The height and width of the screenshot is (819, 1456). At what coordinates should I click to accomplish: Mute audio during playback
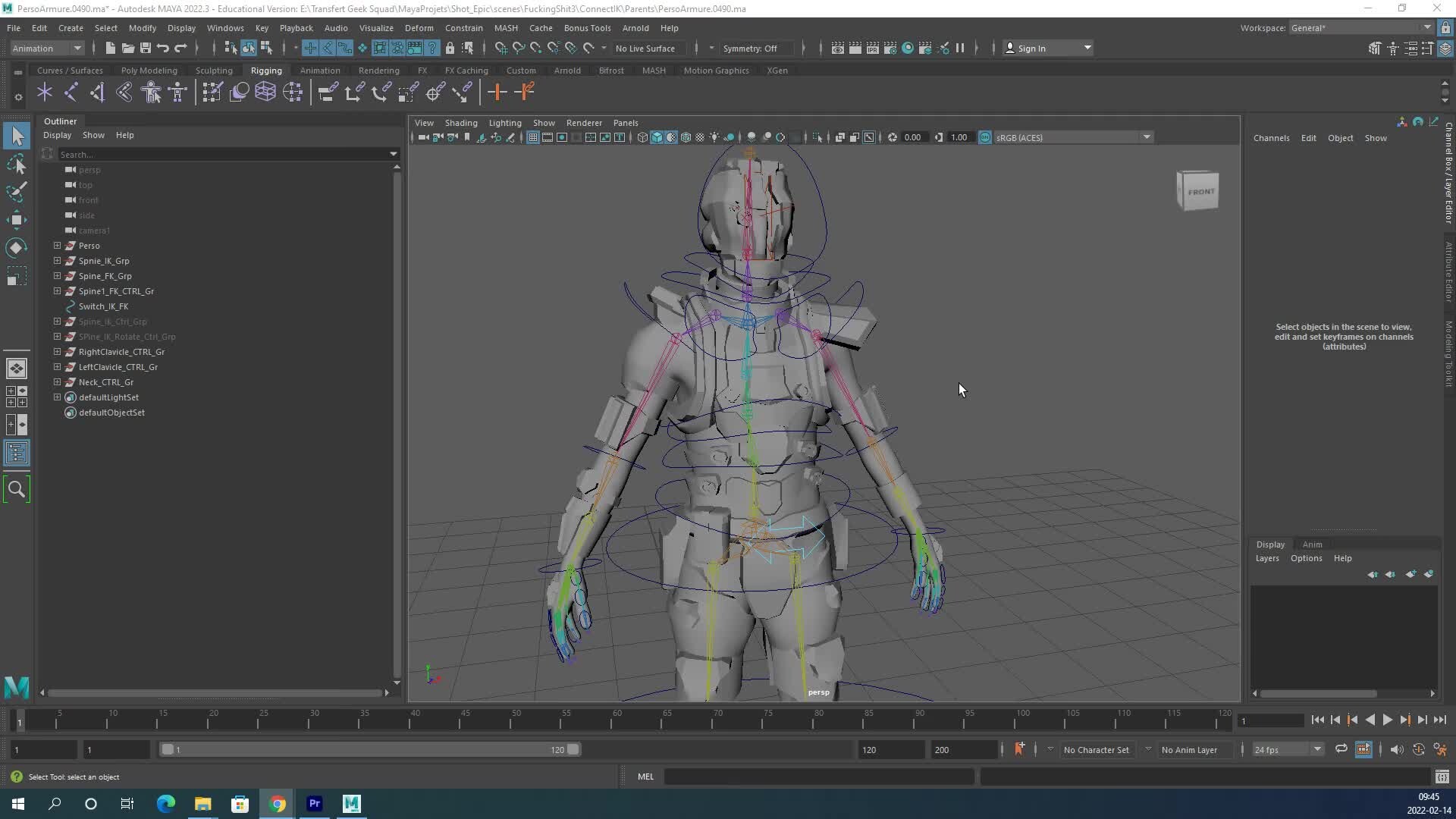tap(1398, 749)
